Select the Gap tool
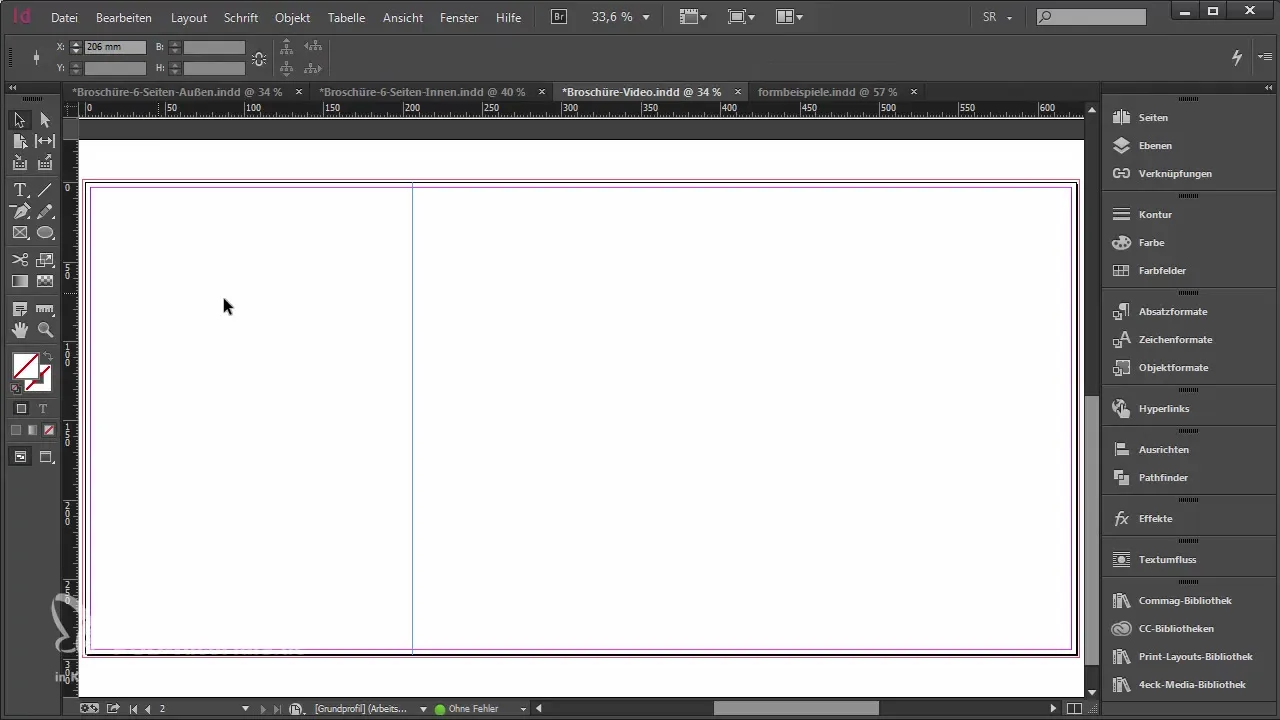The image size is (1280, 720). click(45, 142)
